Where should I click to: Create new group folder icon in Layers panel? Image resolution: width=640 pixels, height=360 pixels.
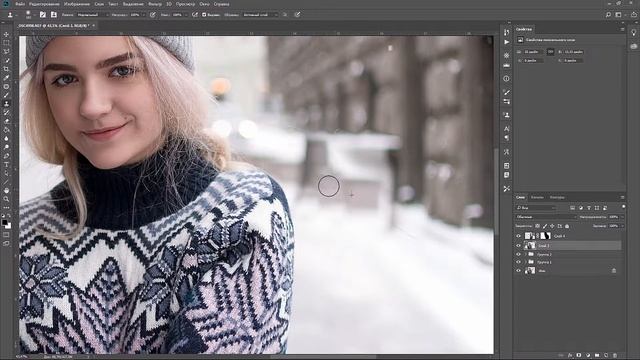click(597, 356)
